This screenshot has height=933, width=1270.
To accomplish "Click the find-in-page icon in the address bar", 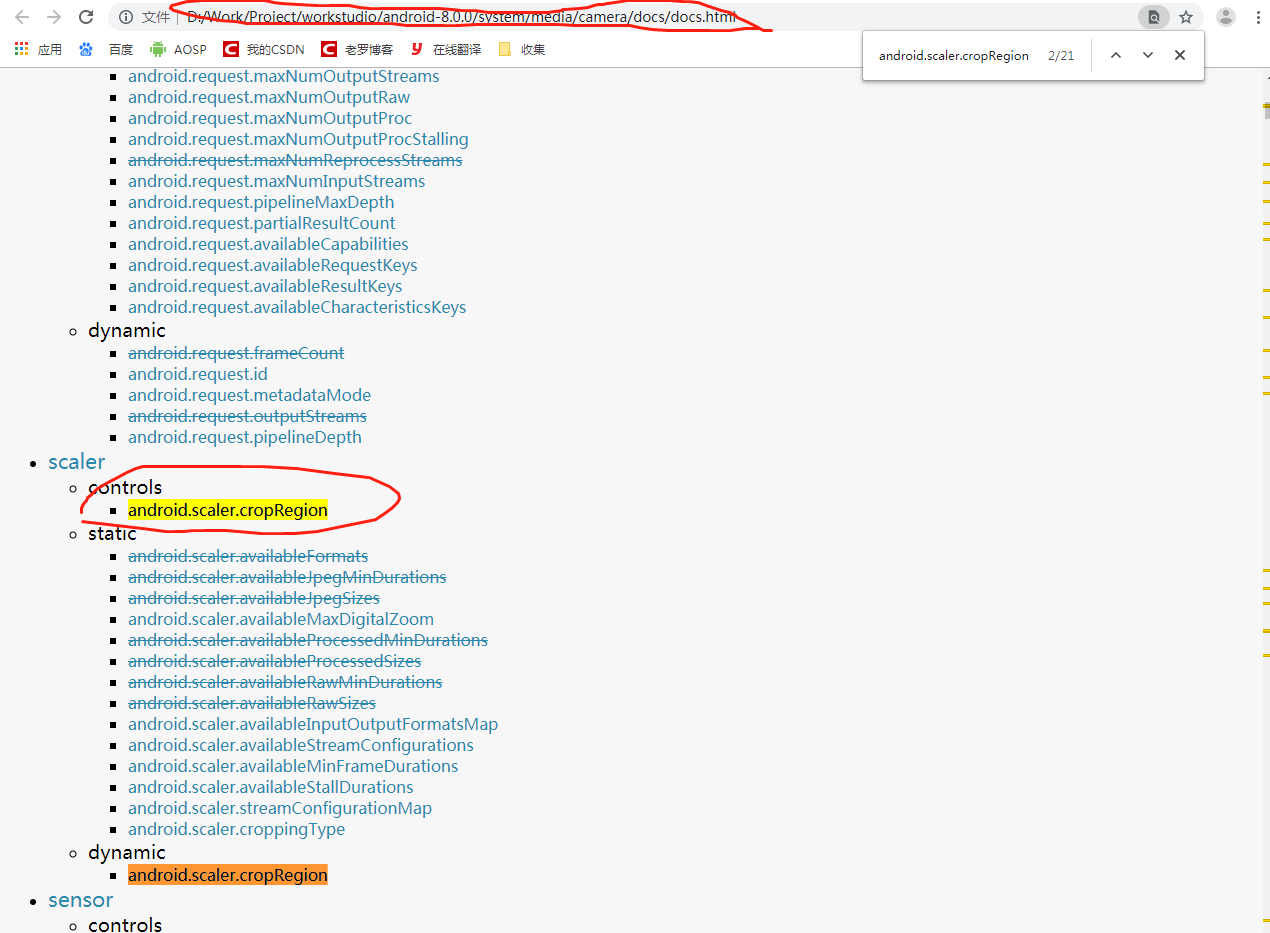I will pyautogui.click(x=1153, y=17).
